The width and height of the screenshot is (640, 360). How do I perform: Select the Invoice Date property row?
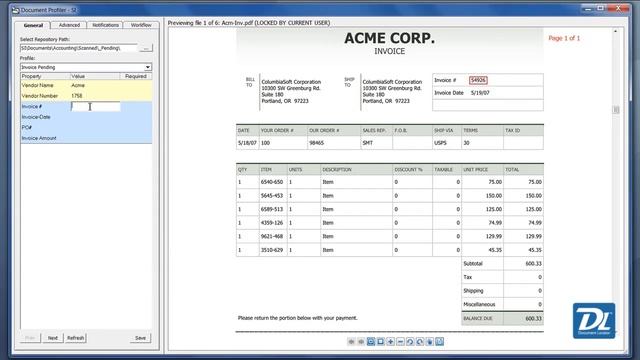86,117
